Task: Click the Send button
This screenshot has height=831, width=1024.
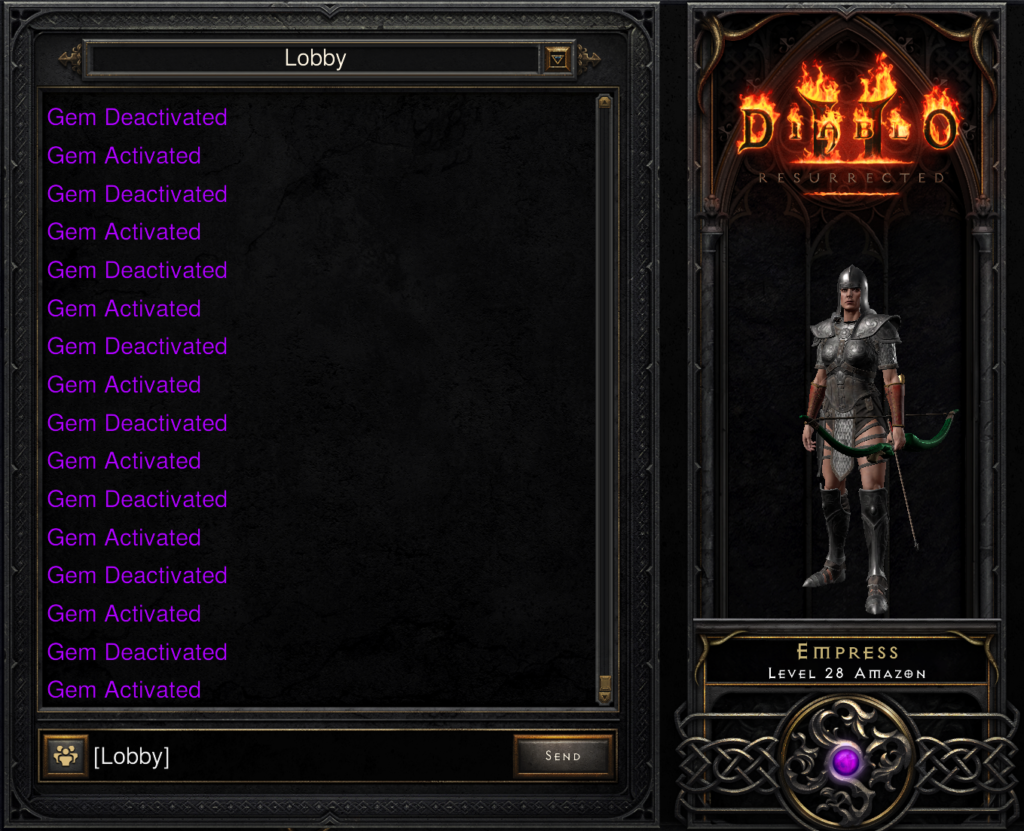Action: pos(563,756)
